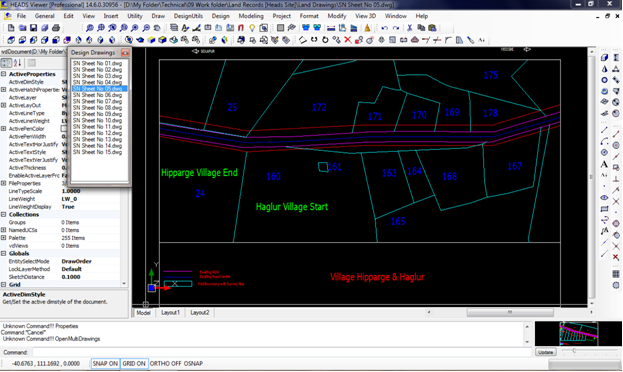Open the File menu
This screenshot has width=623, height=372.
[x=21, y=16]
